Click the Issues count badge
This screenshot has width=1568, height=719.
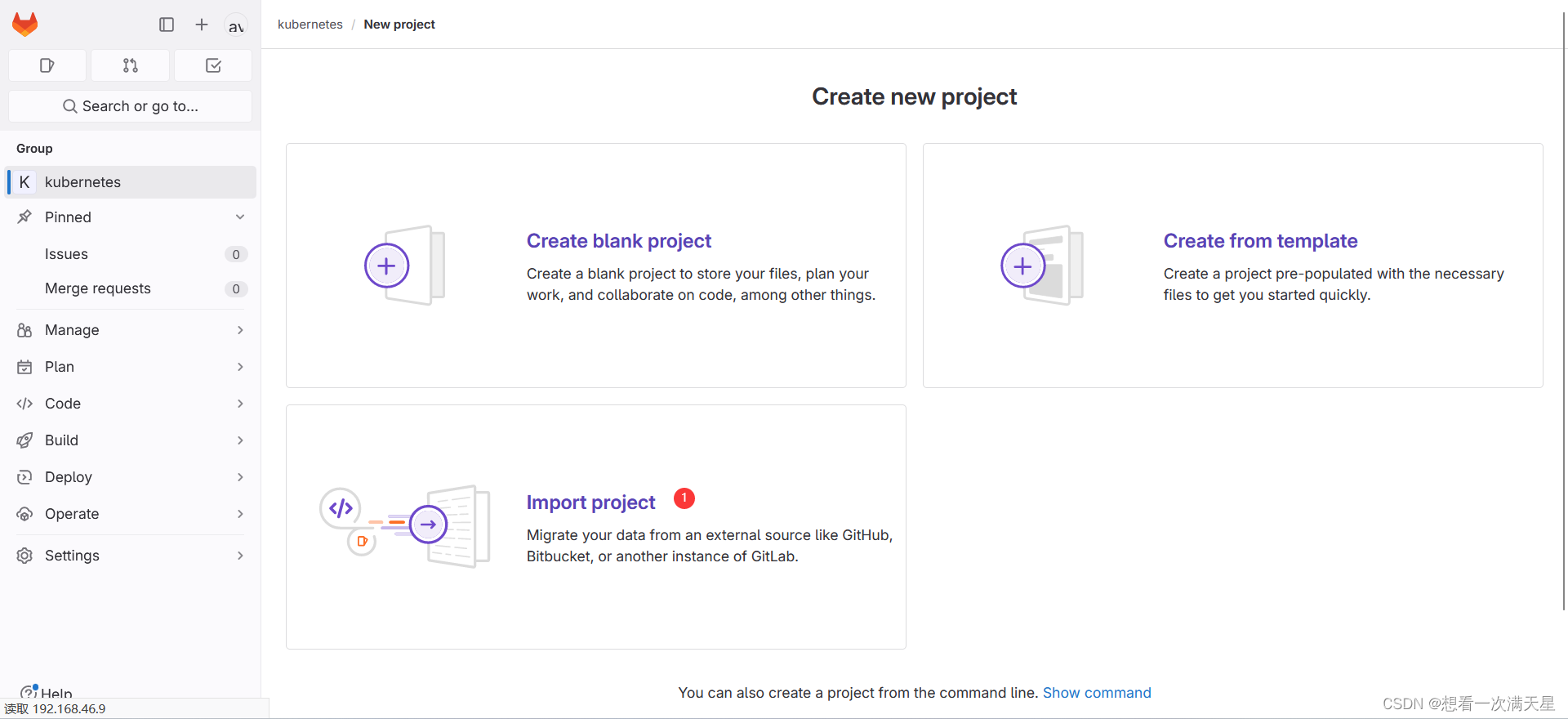click(x=236, y=254)
